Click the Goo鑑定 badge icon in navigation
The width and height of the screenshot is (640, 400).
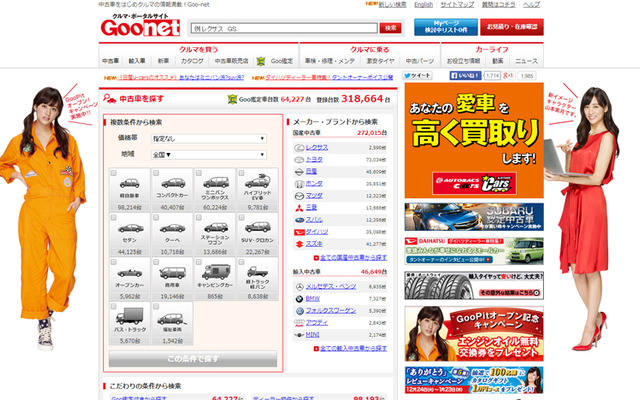261,61
